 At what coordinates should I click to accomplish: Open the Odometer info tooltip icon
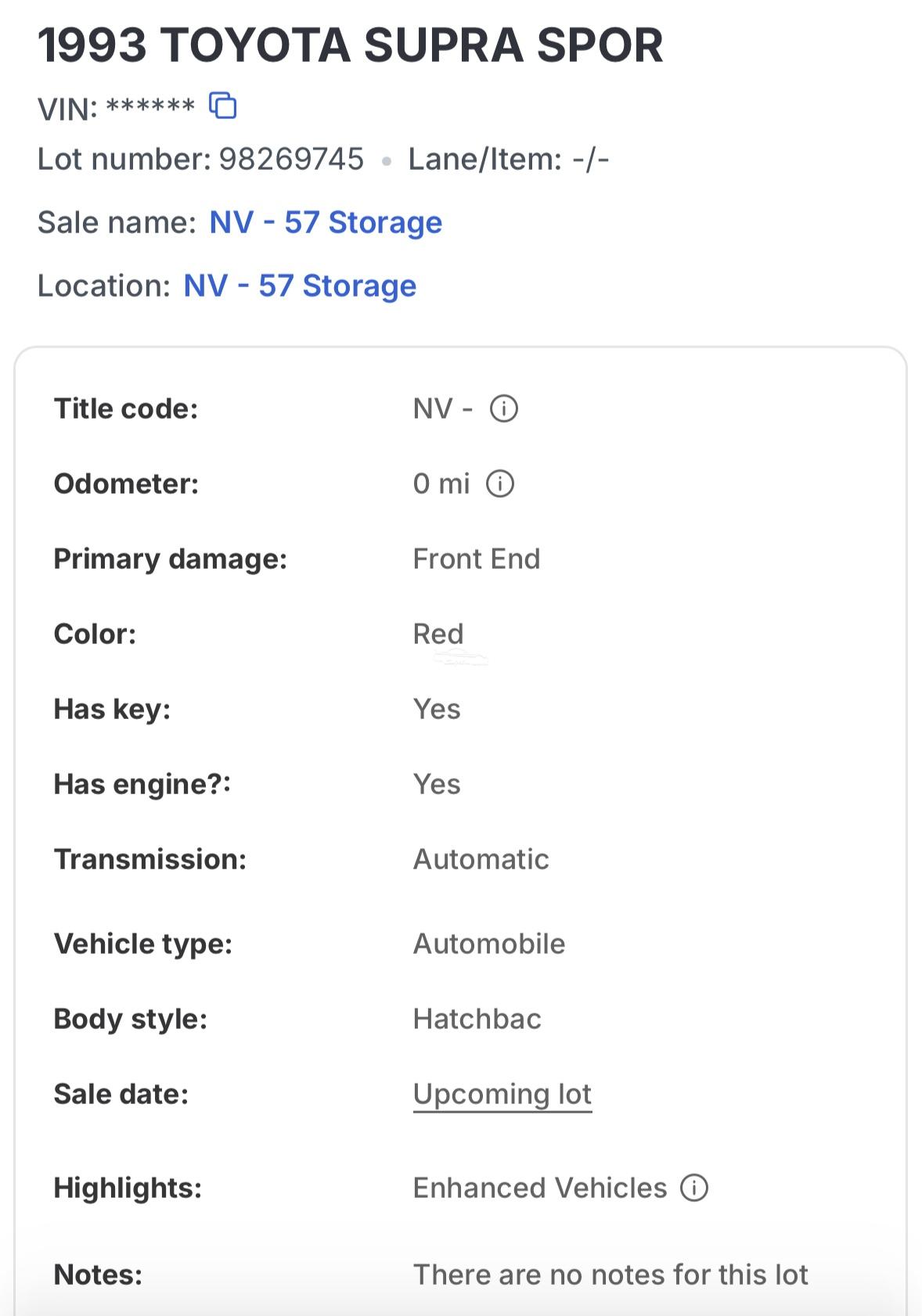click(500, 484)
